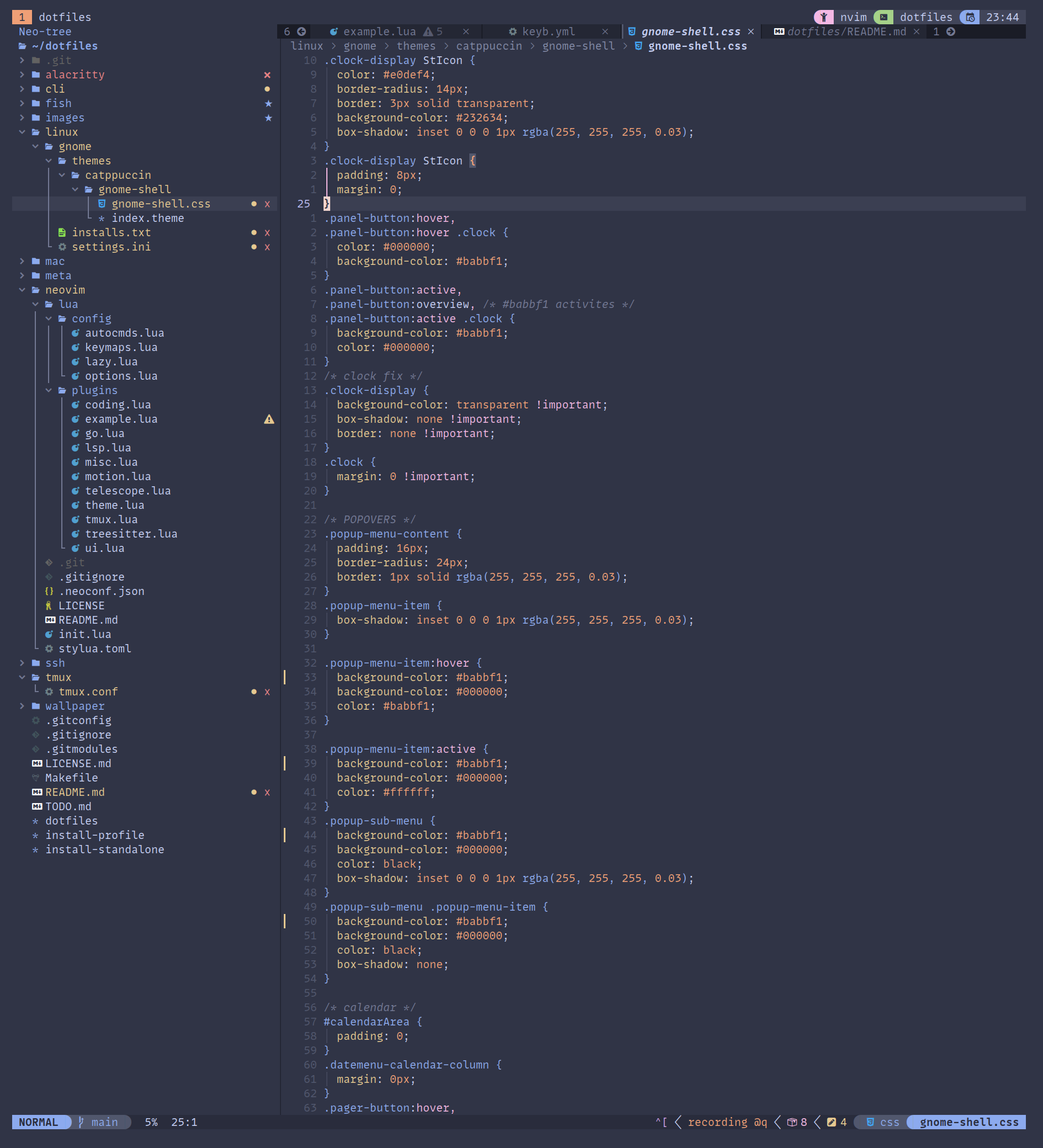Viewport: 1043px width, 1148px height.
Task: Expand the cli folder chevron
Action: coord(22,89)
